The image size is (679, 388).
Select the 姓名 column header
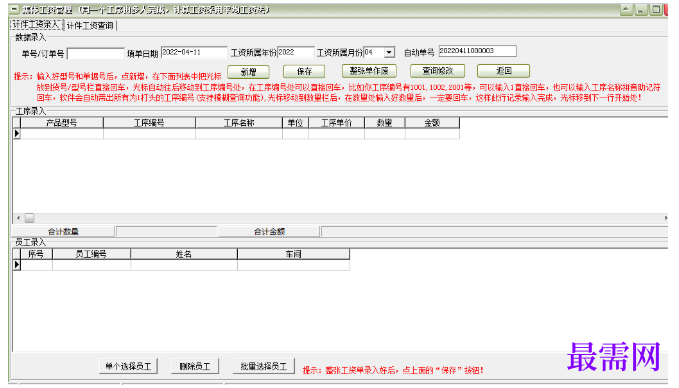tap(184, 254)
